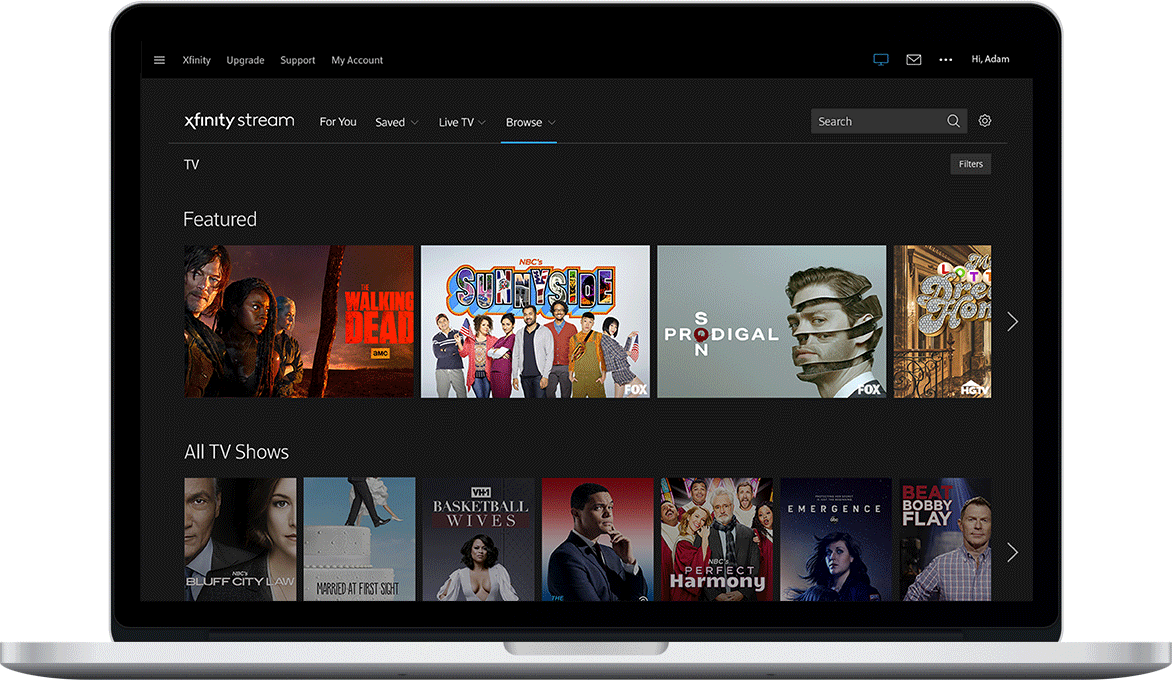The height and width of the screenshot is (680, 1172).
Task: Click the Featured section heading
Action: click(220, 219)
